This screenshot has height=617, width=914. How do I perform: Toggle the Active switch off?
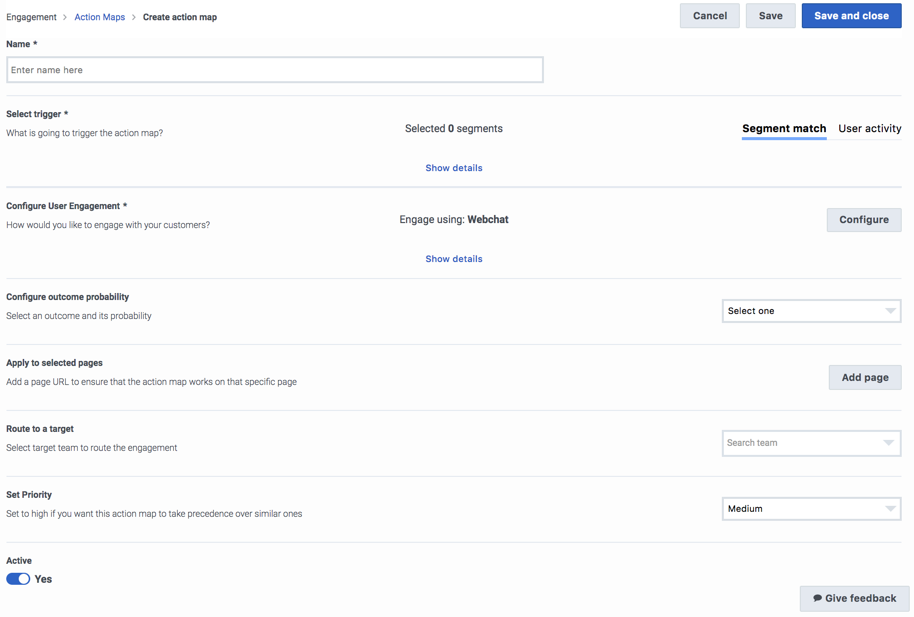click(x=18, y=579)
